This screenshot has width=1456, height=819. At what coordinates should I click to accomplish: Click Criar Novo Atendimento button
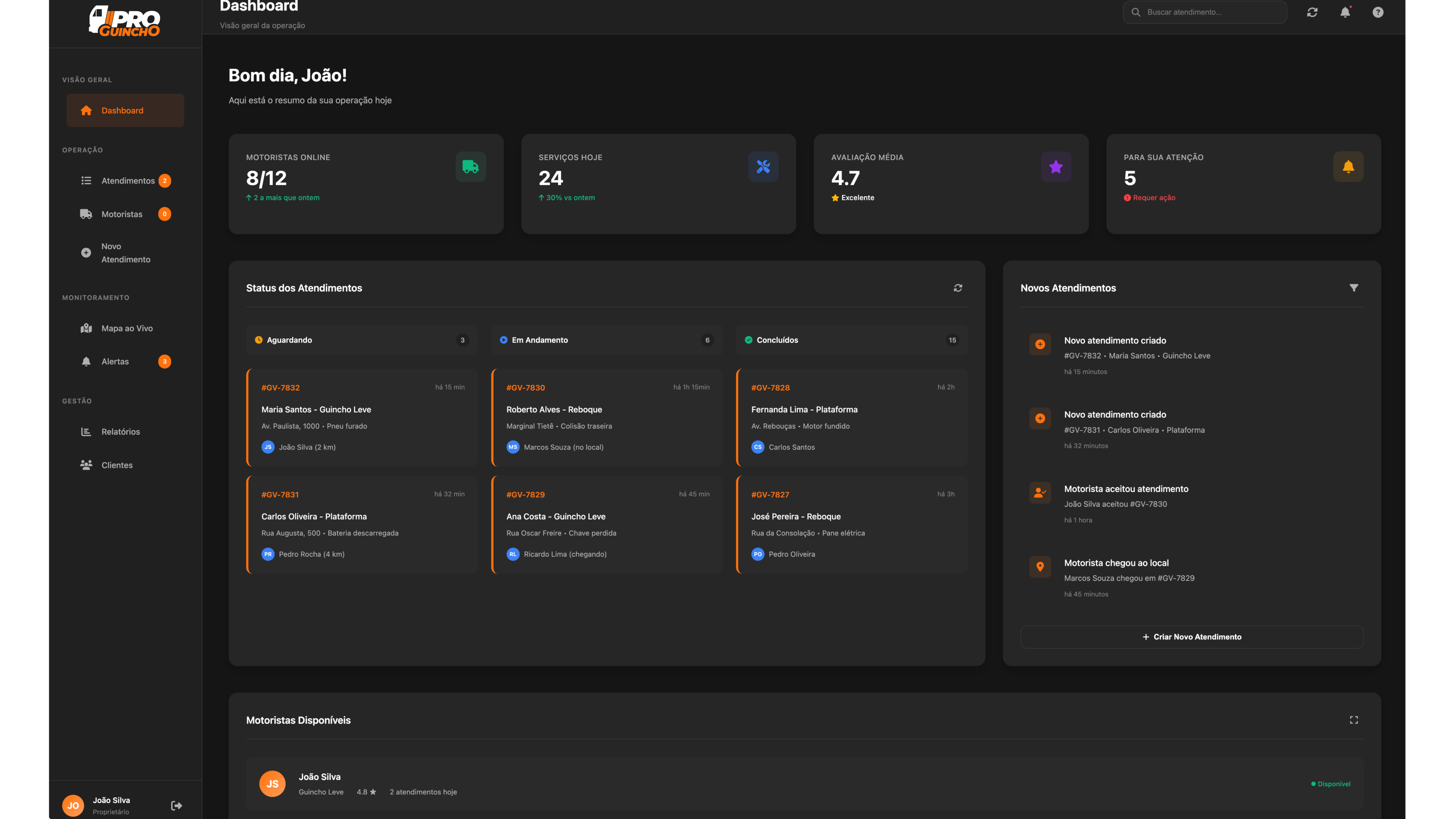coord(1191,637)
